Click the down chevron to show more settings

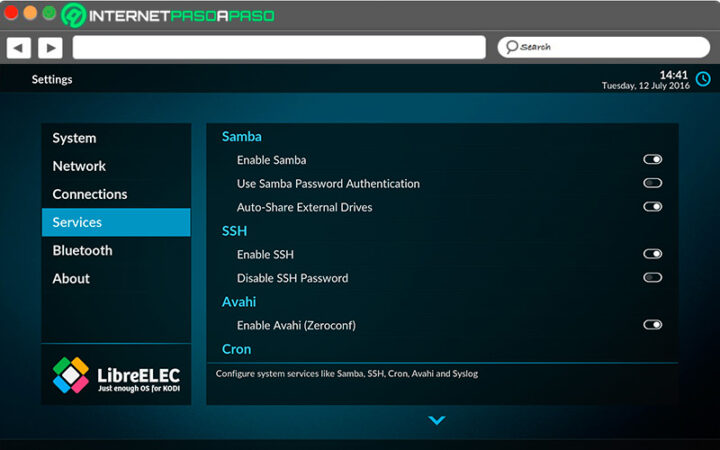[436, 420]
